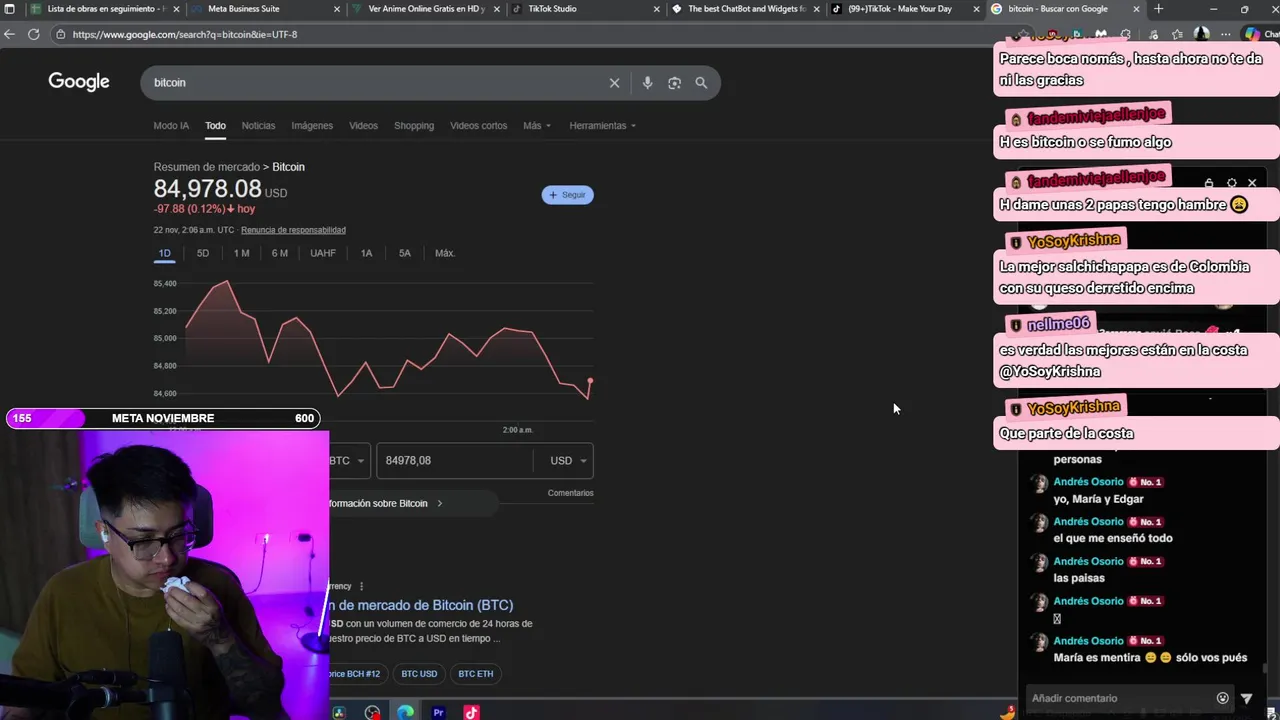Send comment with the paper plane icon

tap(1246, 698)
